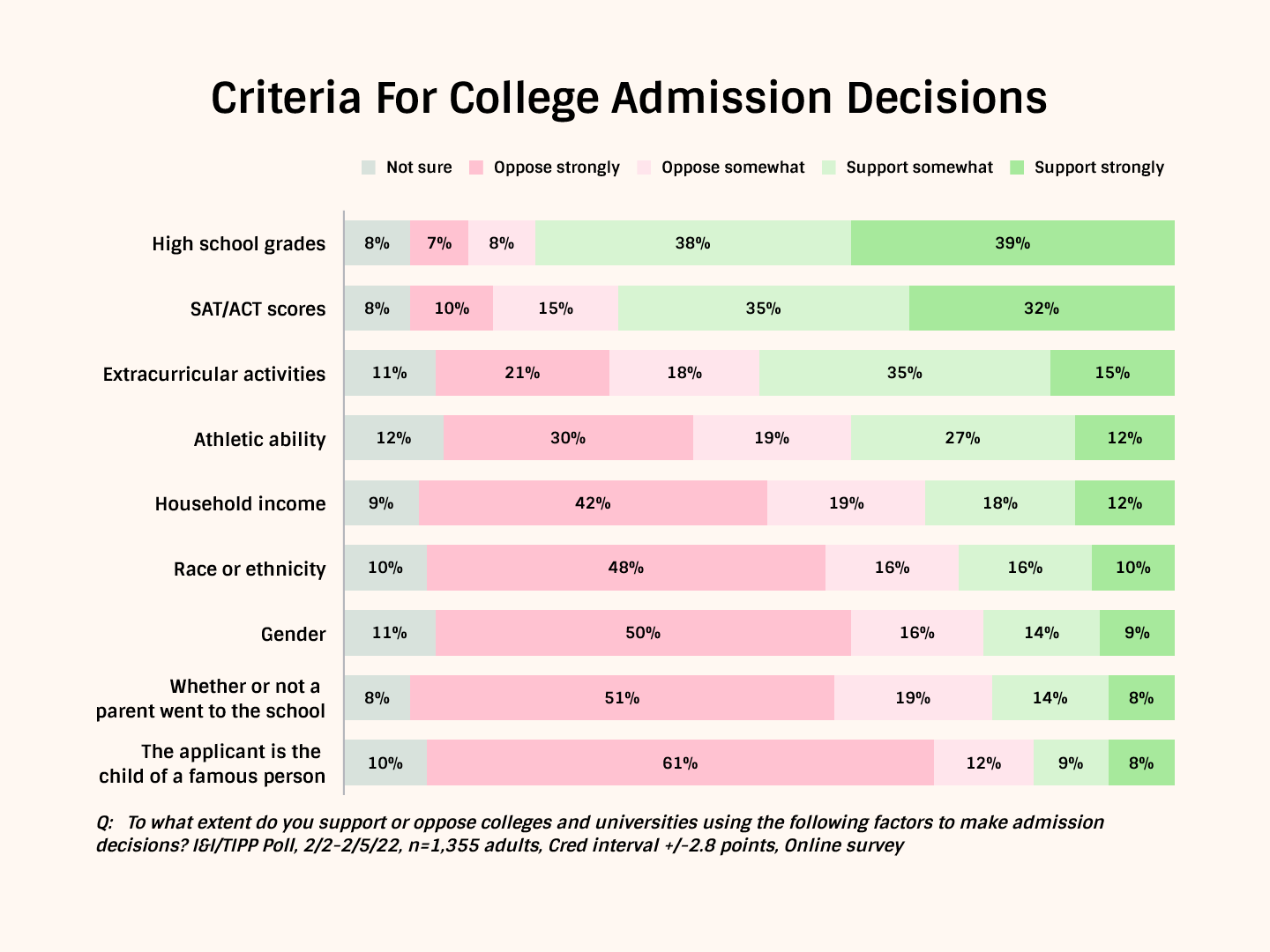Click the "Extracurricular activities" row label
The image size is (1270, 952).
214,374
